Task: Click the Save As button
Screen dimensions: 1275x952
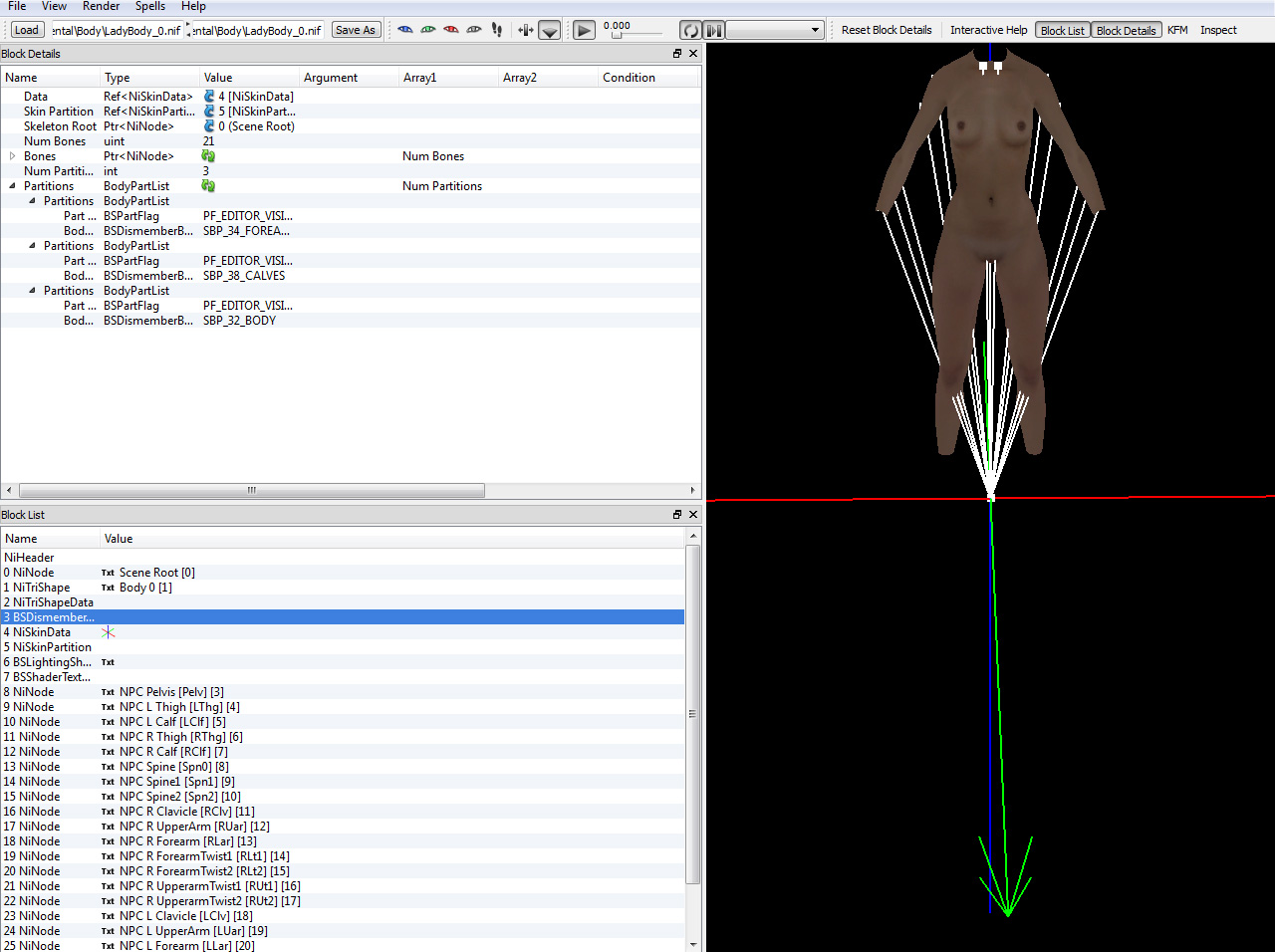Action: point(356,30)
